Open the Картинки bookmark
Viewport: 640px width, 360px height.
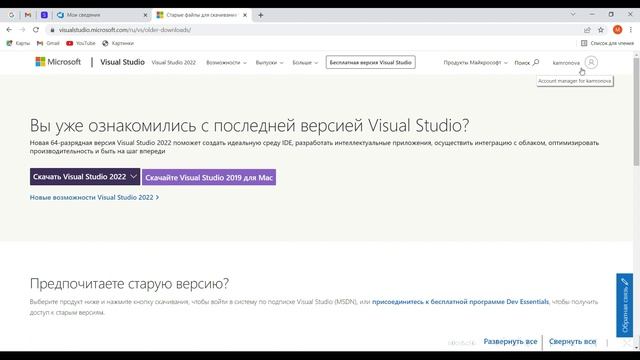pos(118,43)
